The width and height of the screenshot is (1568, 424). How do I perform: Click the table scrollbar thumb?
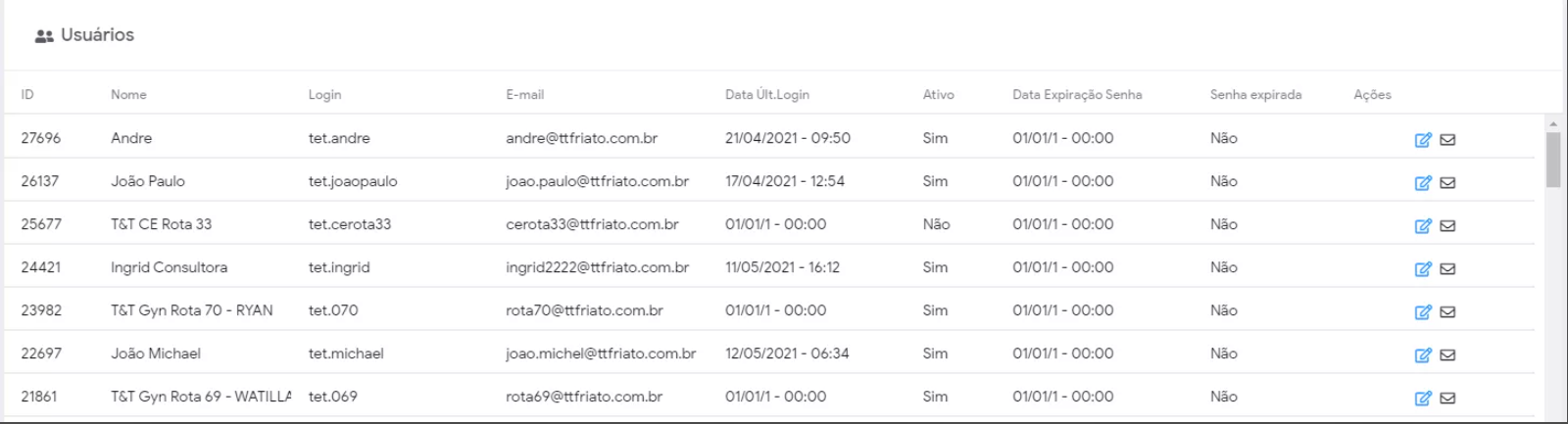coord(1553,159)
